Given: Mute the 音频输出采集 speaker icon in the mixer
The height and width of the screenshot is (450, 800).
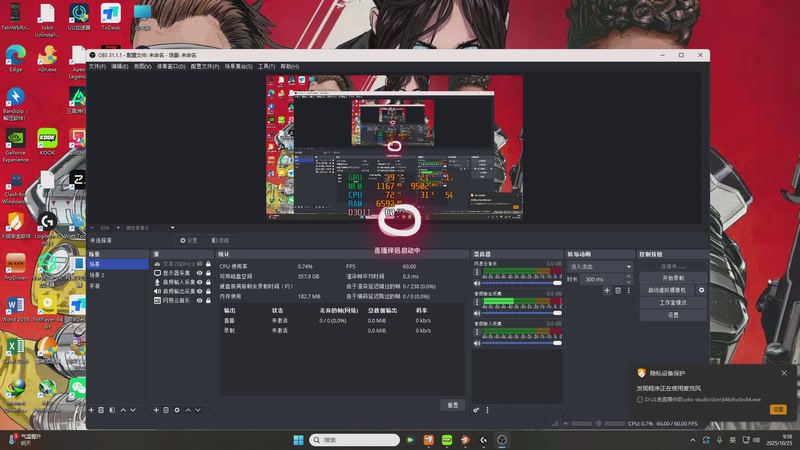Looking at the screenshot, I should (x=477, y=313).
